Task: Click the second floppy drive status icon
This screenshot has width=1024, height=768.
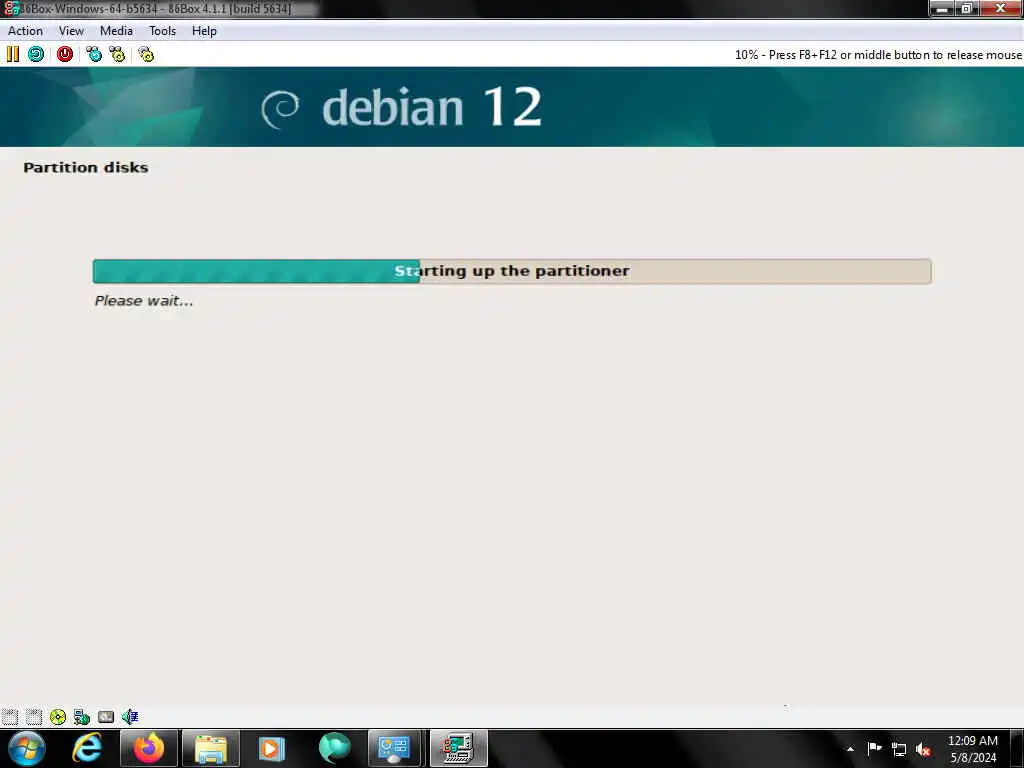Action: pyautogui.click(x=34, y=716)
